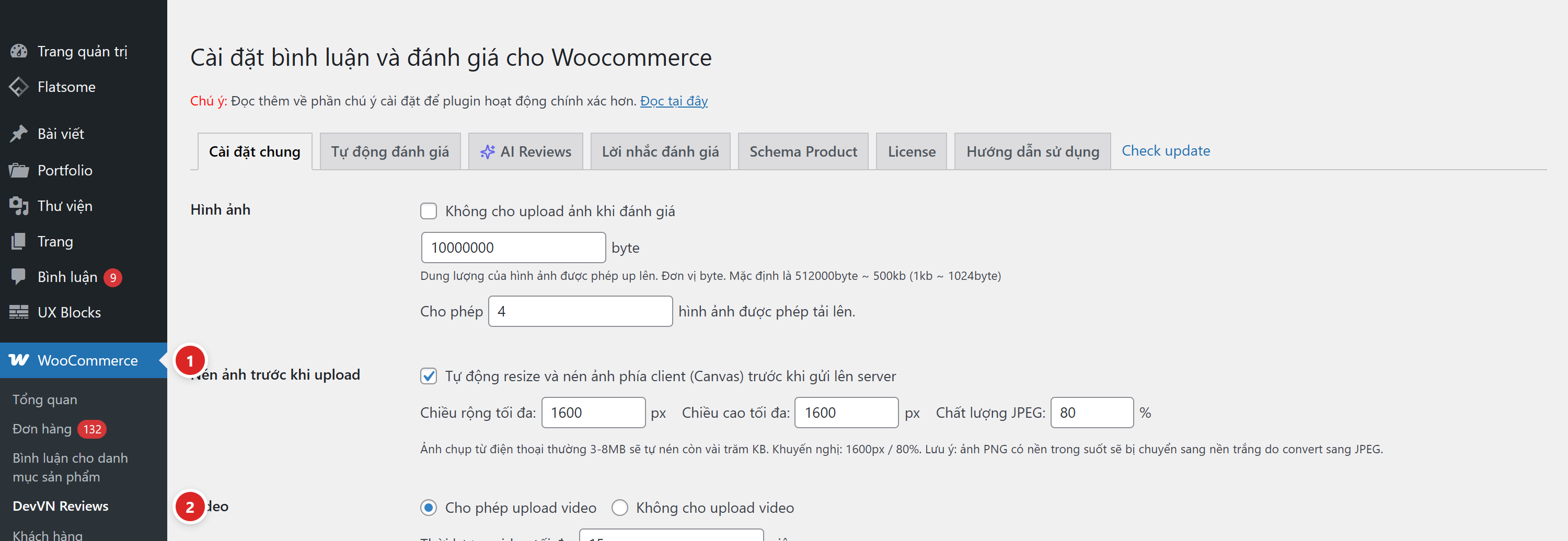Click the Thư viện media icon
Image resolution: width=1568 pixels, height=541 pixels.
[19, 206]
